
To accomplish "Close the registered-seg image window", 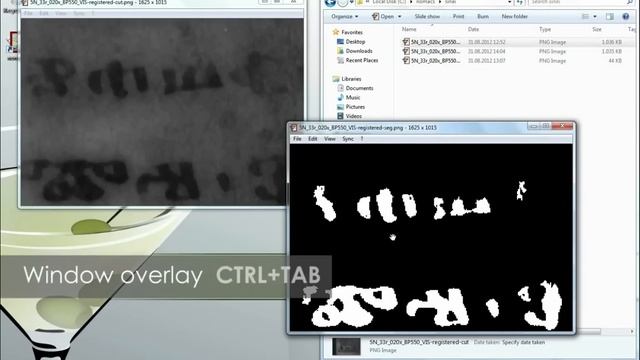I will click(x=562, y=126).
